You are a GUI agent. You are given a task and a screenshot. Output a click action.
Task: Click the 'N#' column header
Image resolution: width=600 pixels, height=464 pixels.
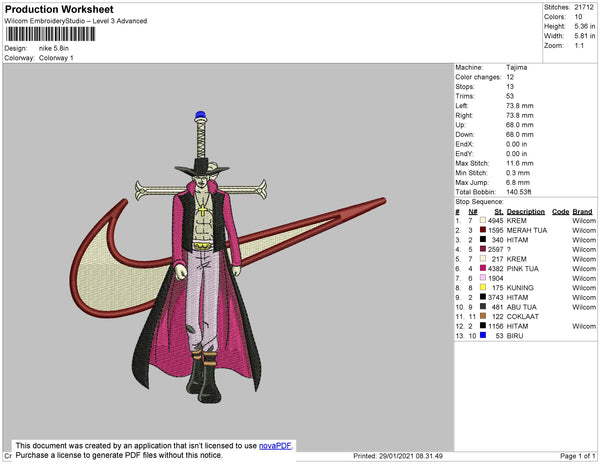473,212
